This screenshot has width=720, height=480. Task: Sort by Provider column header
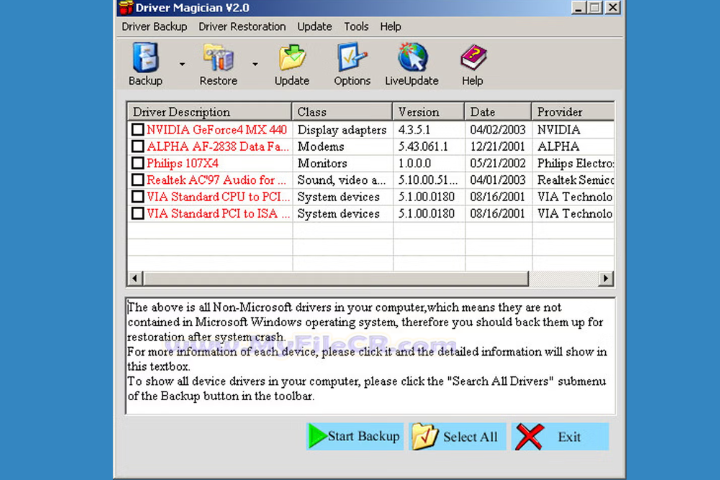pyautogui.click(x=573, y=112)
